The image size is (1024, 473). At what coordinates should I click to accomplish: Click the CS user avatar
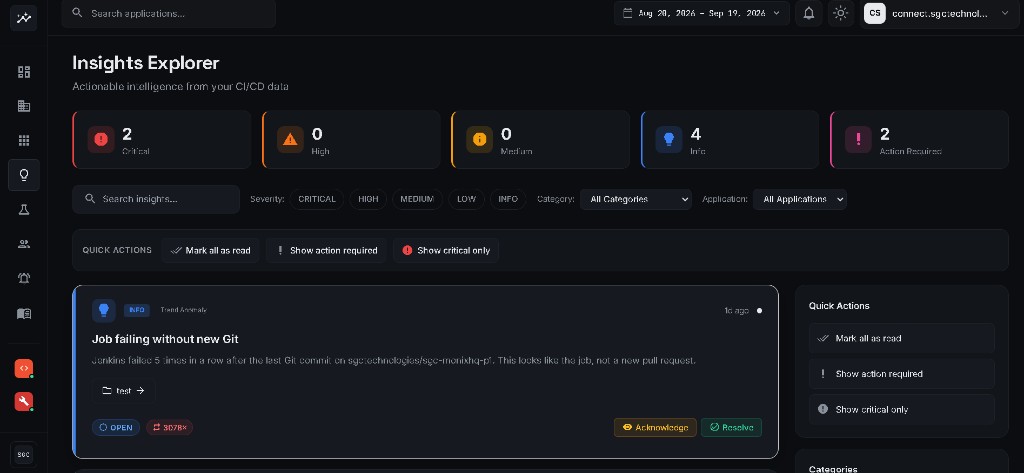[874, 13]
